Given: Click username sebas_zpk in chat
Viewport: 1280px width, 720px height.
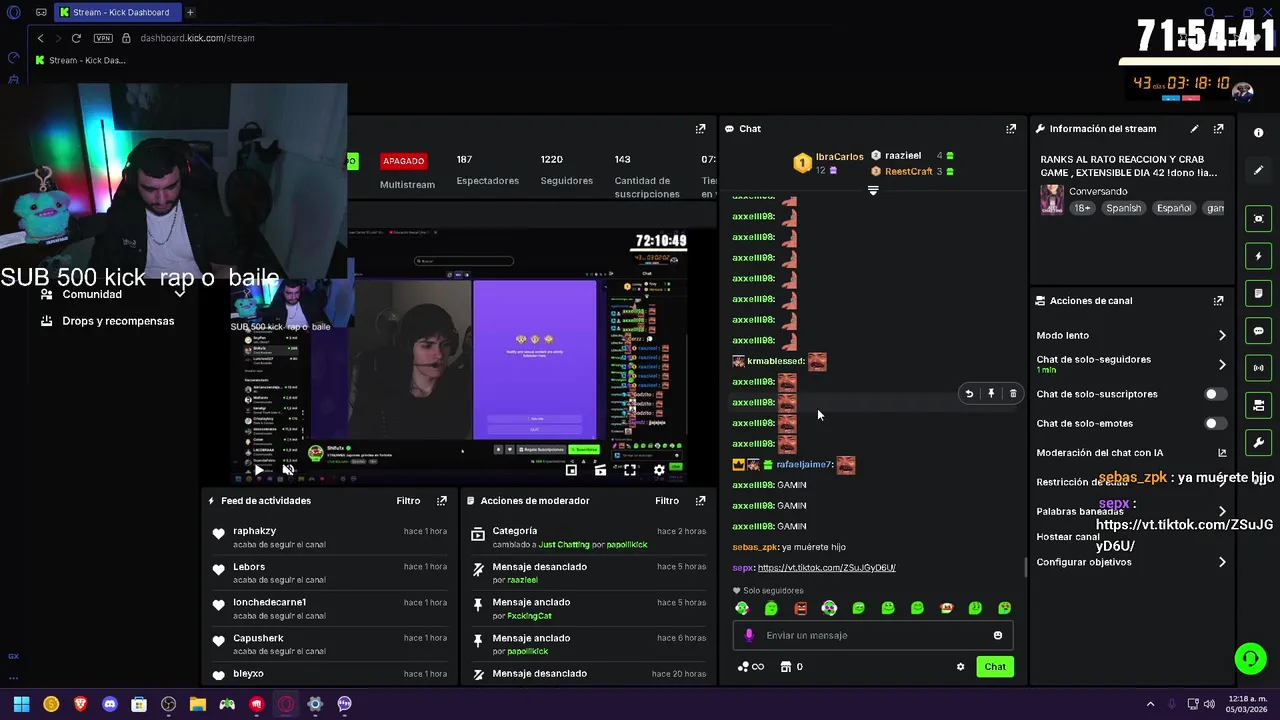Looking at the screenshot, I should (x=755, y=547).
